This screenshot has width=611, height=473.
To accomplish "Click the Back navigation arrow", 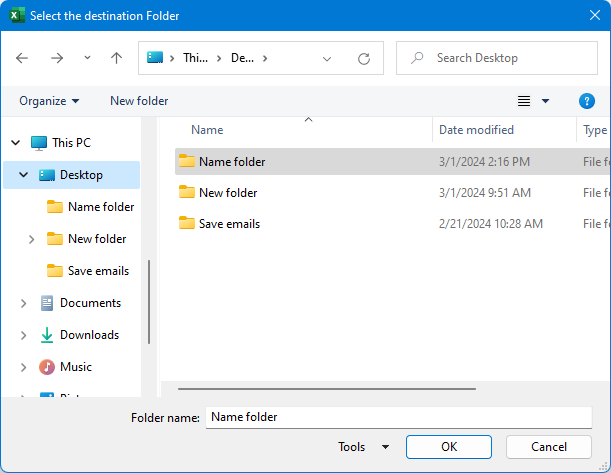I will (23, 58).
